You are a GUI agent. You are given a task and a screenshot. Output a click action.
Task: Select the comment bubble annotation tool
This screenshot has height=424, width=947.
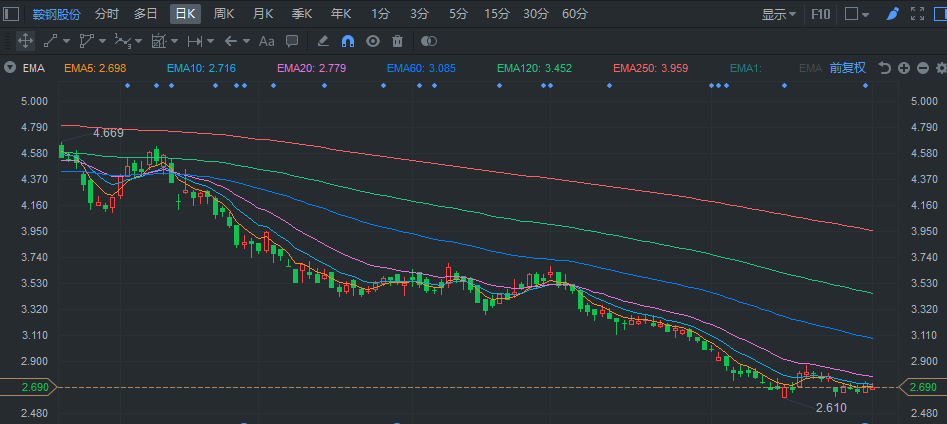pos(292,41)
